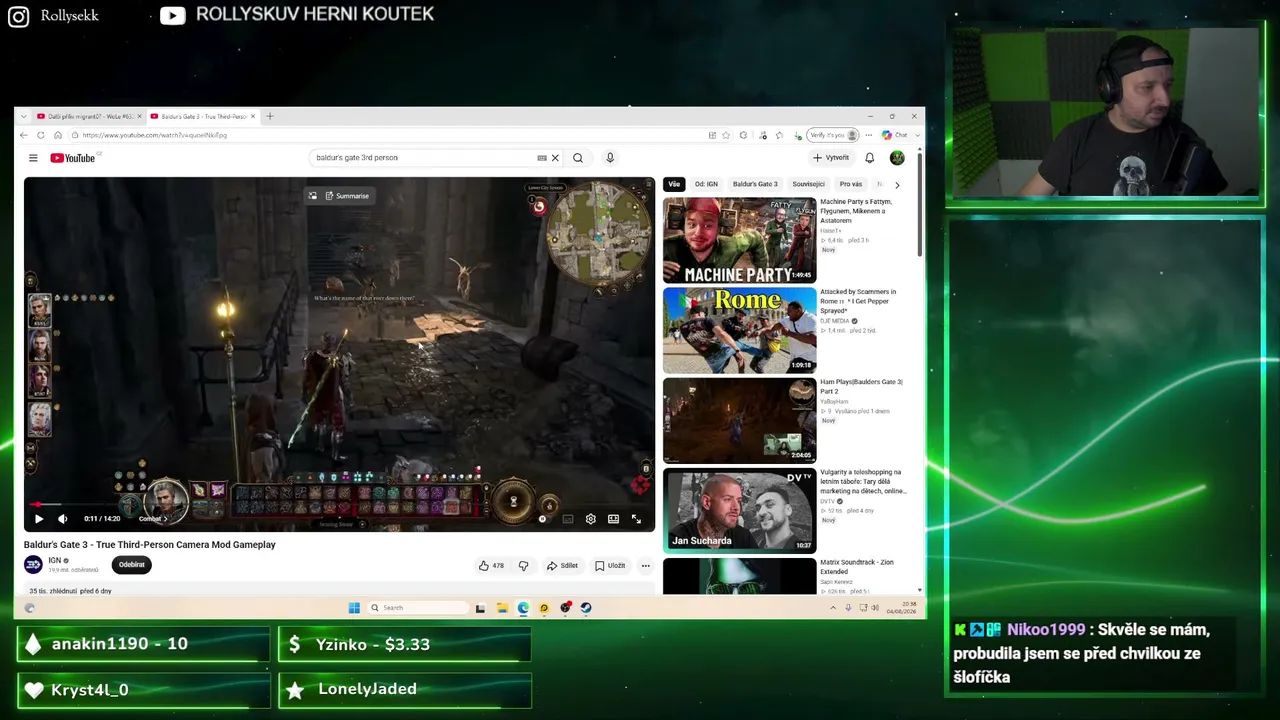This screenshot has height=720, width=1280.
Task: Click the browser address bar URL
Action: [x=155, y=135]
